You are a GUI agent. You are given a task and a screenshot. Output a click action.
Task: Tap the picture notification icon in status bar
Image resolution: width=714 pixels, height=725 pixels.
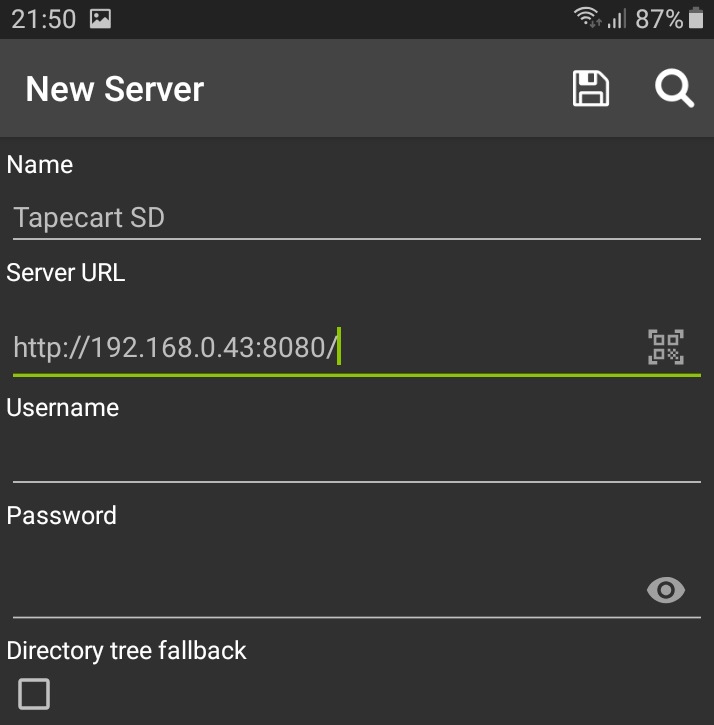[100, 19]
